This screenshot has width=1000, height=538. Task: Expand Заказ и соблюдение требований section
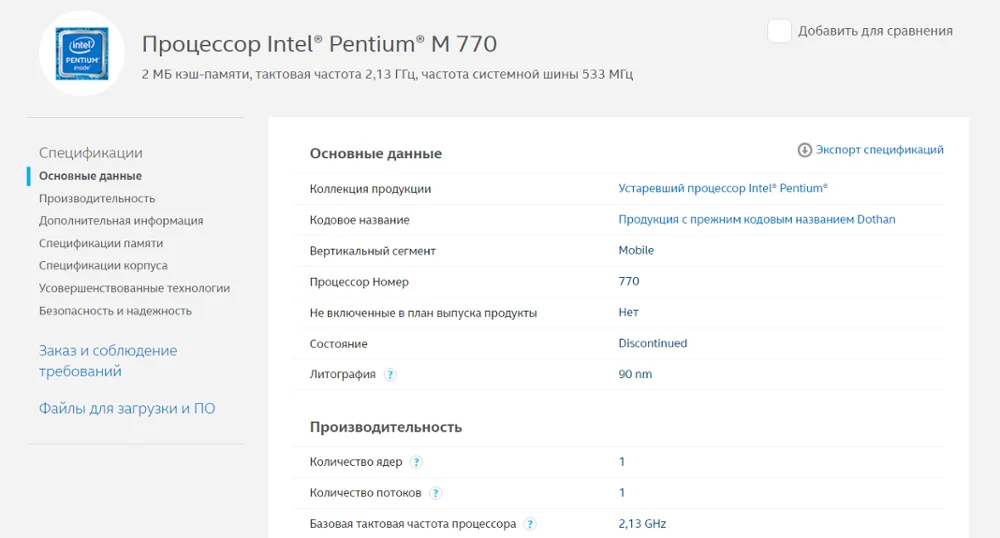pyautogui.click(x=108, y=361)
